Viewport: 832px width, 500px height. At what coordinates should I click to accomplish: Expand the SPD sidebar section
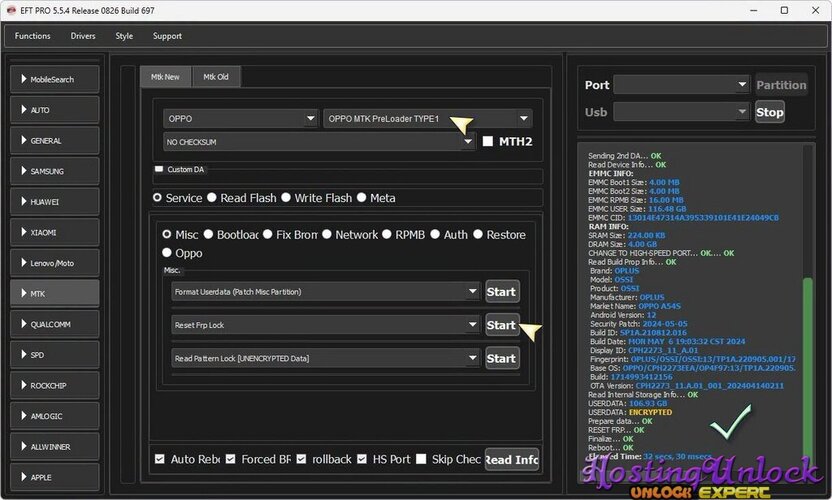(54, 355)
